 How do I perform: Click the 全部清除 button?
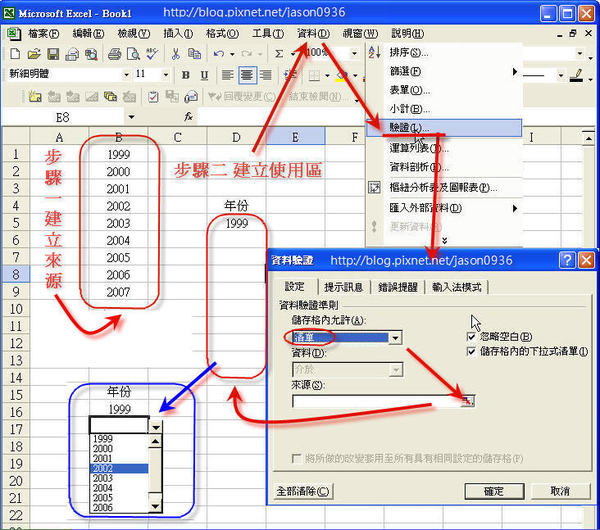303,491
